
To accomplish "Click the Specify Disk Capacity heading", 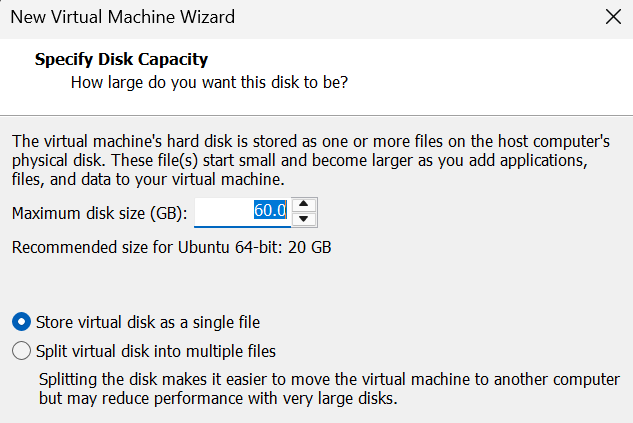I will (121, 60).
